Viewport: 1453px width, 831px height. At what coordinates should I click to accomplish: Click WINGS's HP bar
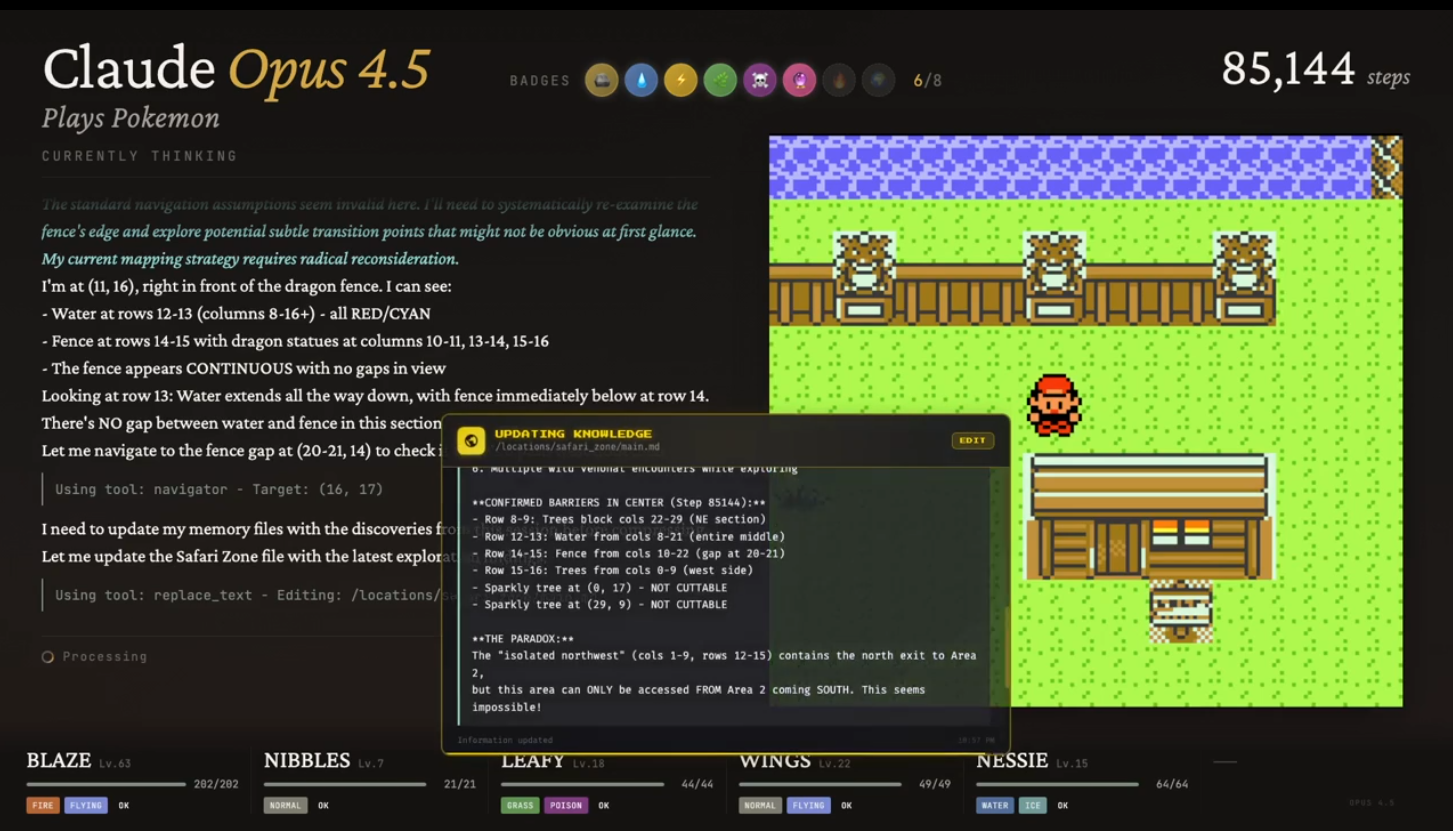[820, 784]
